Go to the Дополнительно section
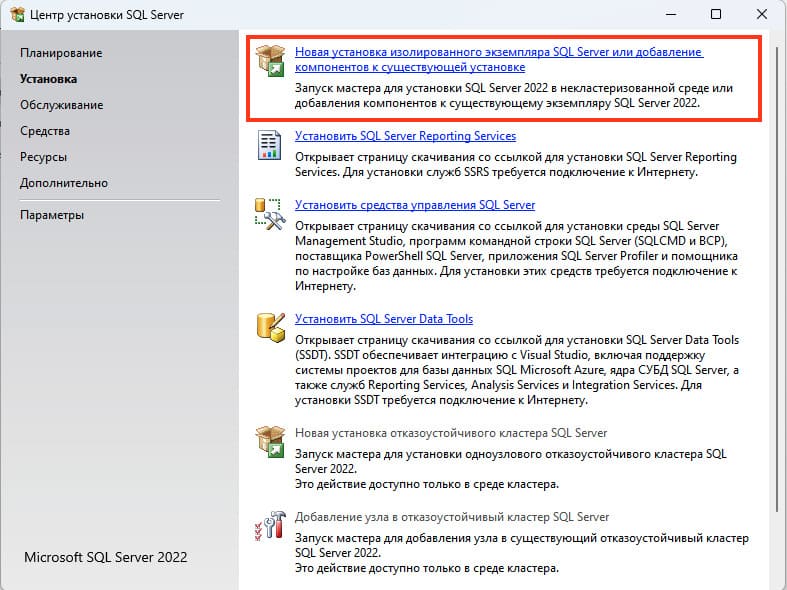 point(64,183)
